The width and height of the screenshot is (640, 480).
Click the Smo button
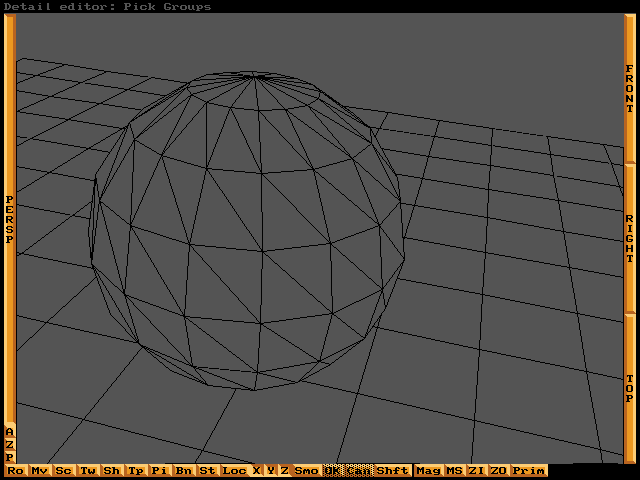(x=307, y=471)
